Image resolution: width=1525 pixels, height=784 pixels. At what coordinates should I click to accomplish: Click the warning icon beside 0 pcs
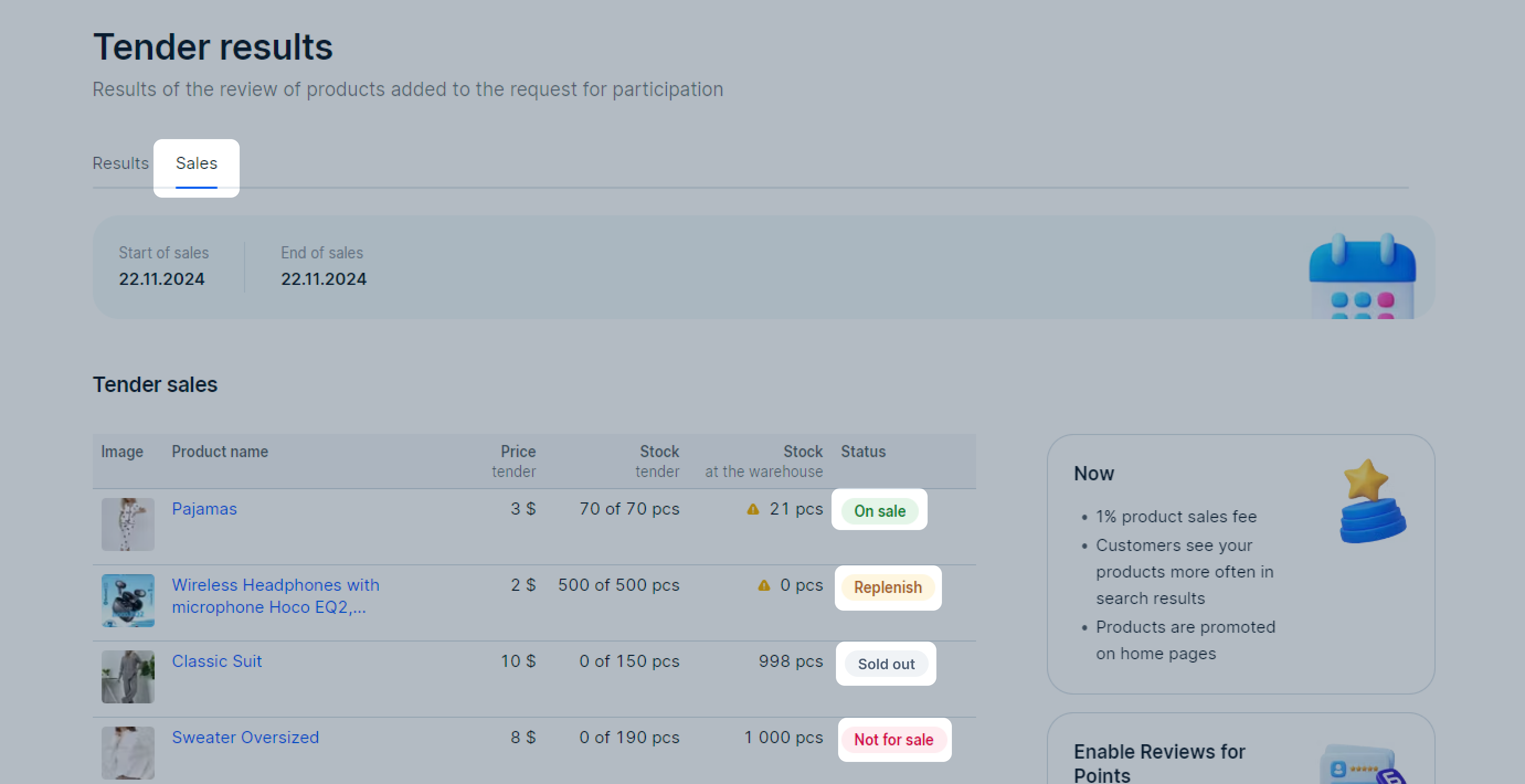tap(764, 585)
